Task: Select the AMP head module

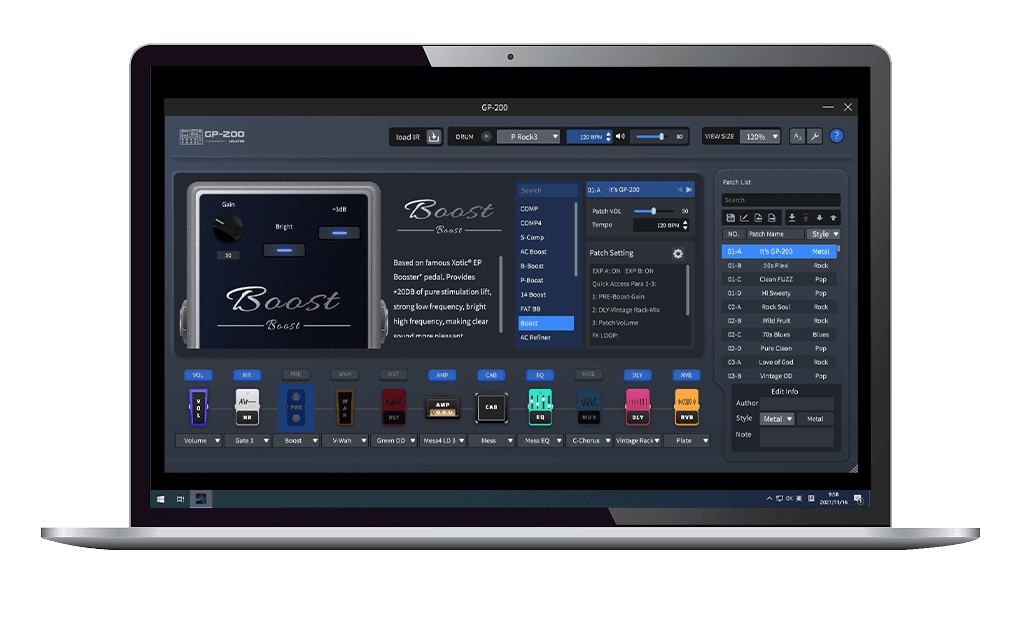Action: click(442, 408)
